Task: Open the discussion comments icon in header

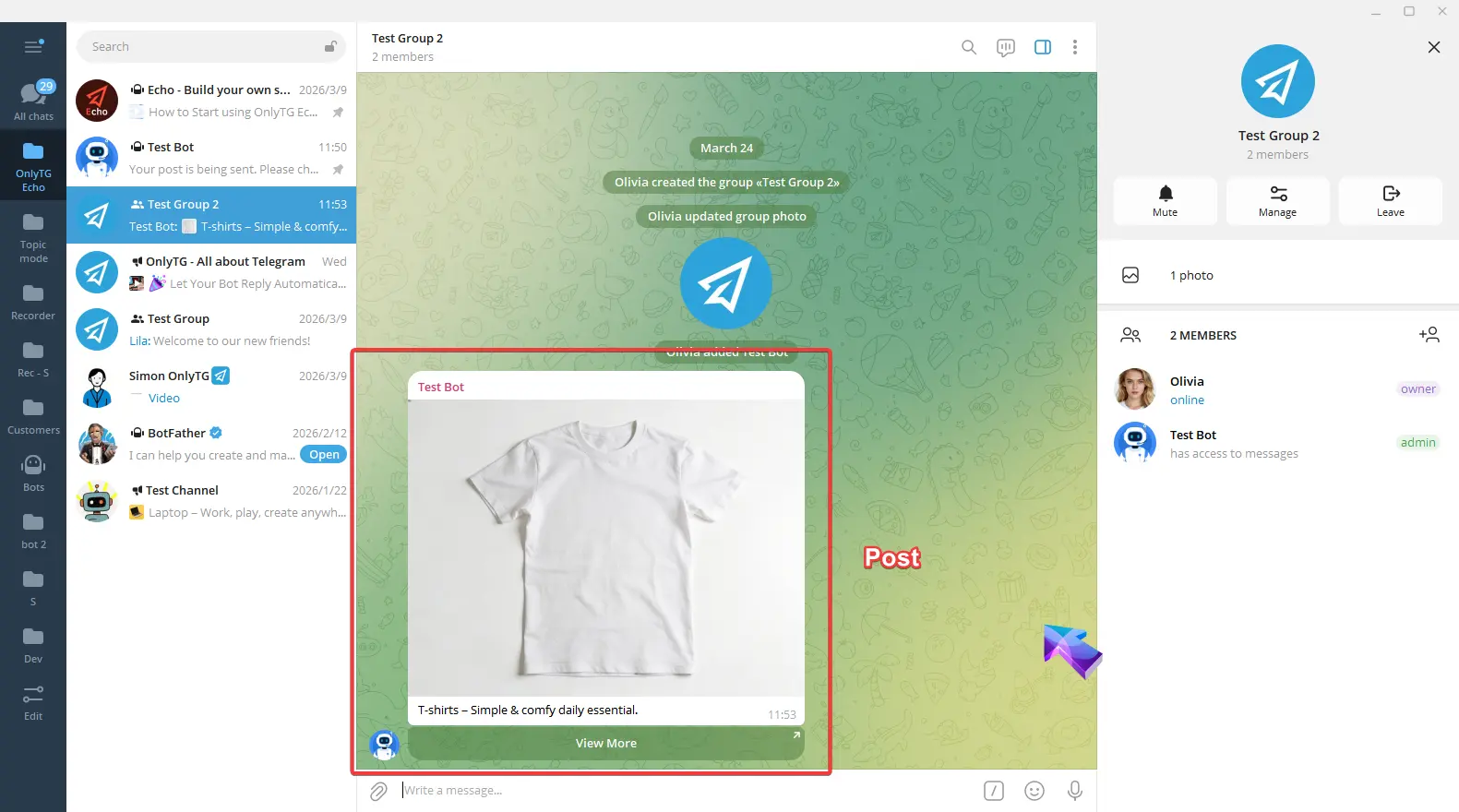Action: pyautogui.click(x=1005, y=47)
